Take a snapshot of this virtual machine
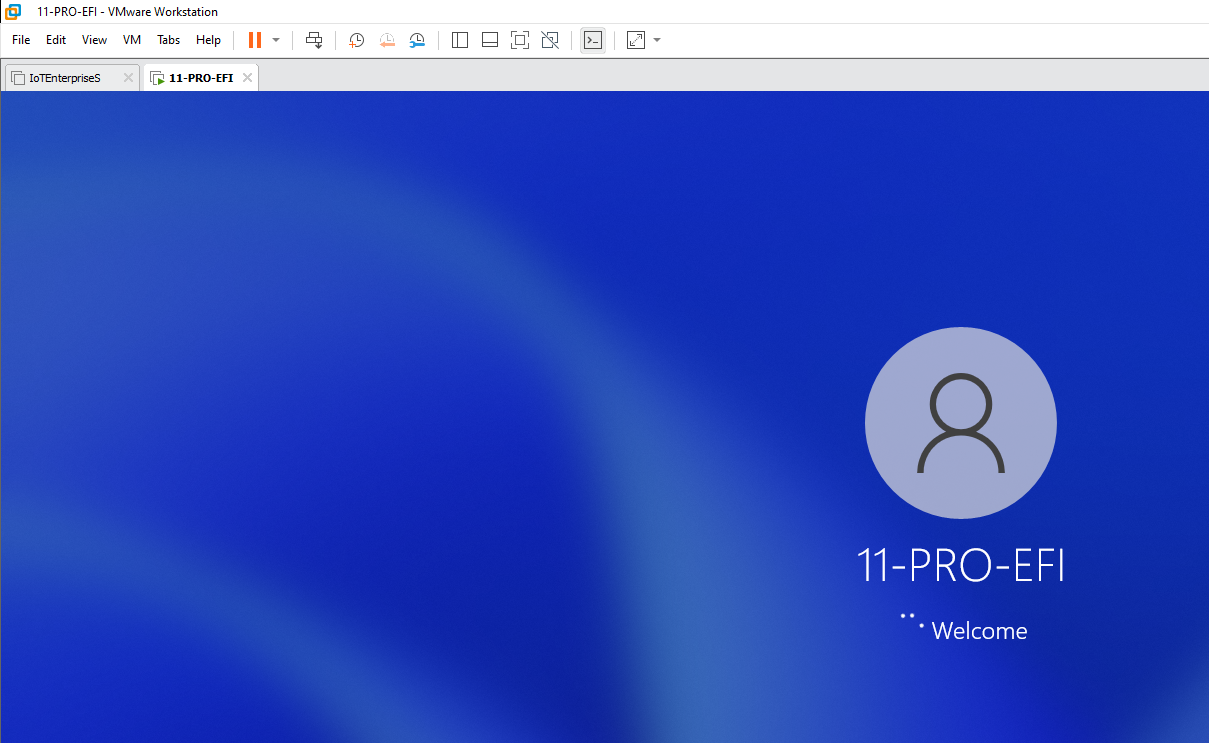This screenshot has height=743, width=1209. click(x=356, y=40)
